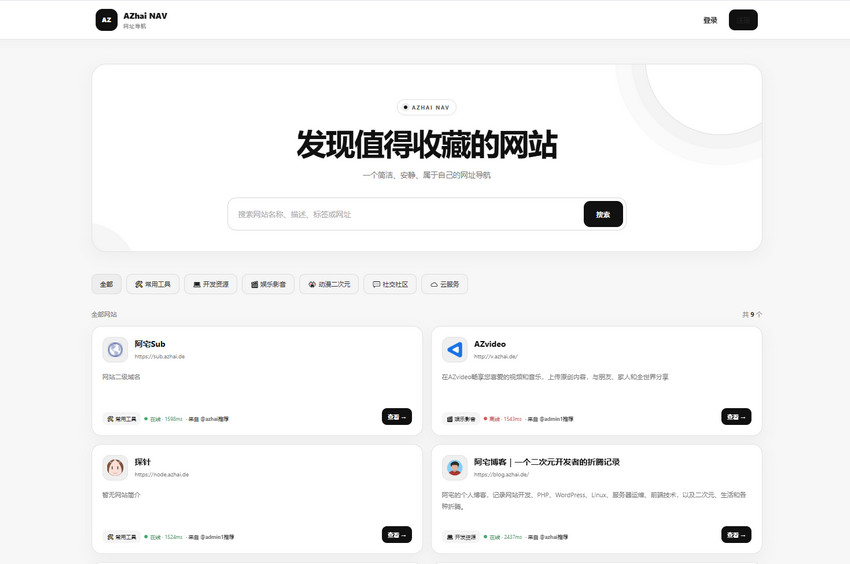The width and height of the screenshot is (850, 564).
Task: Click the https://sub.azhai.de URL text
Action: click(160, 356)
